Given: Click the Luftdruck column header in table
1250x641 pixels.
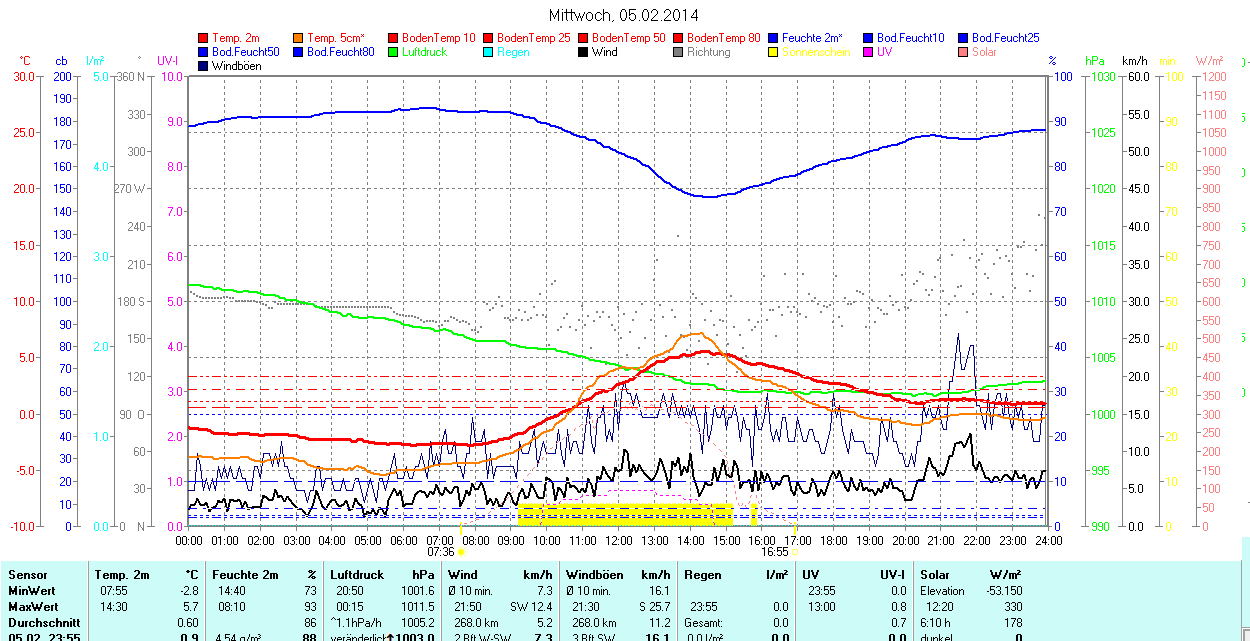Looking at the screenshot, I should point(354,575).
